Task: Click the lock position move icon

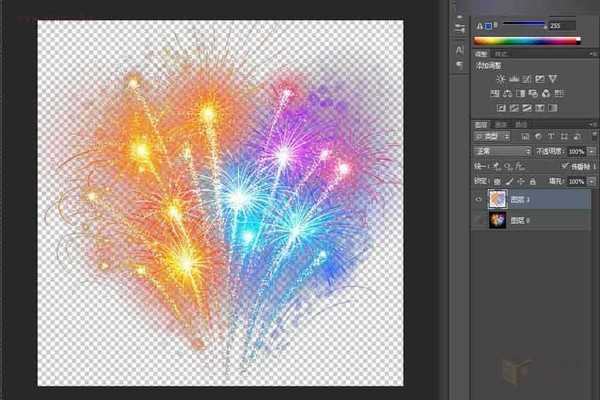Action: pos(519,181)
